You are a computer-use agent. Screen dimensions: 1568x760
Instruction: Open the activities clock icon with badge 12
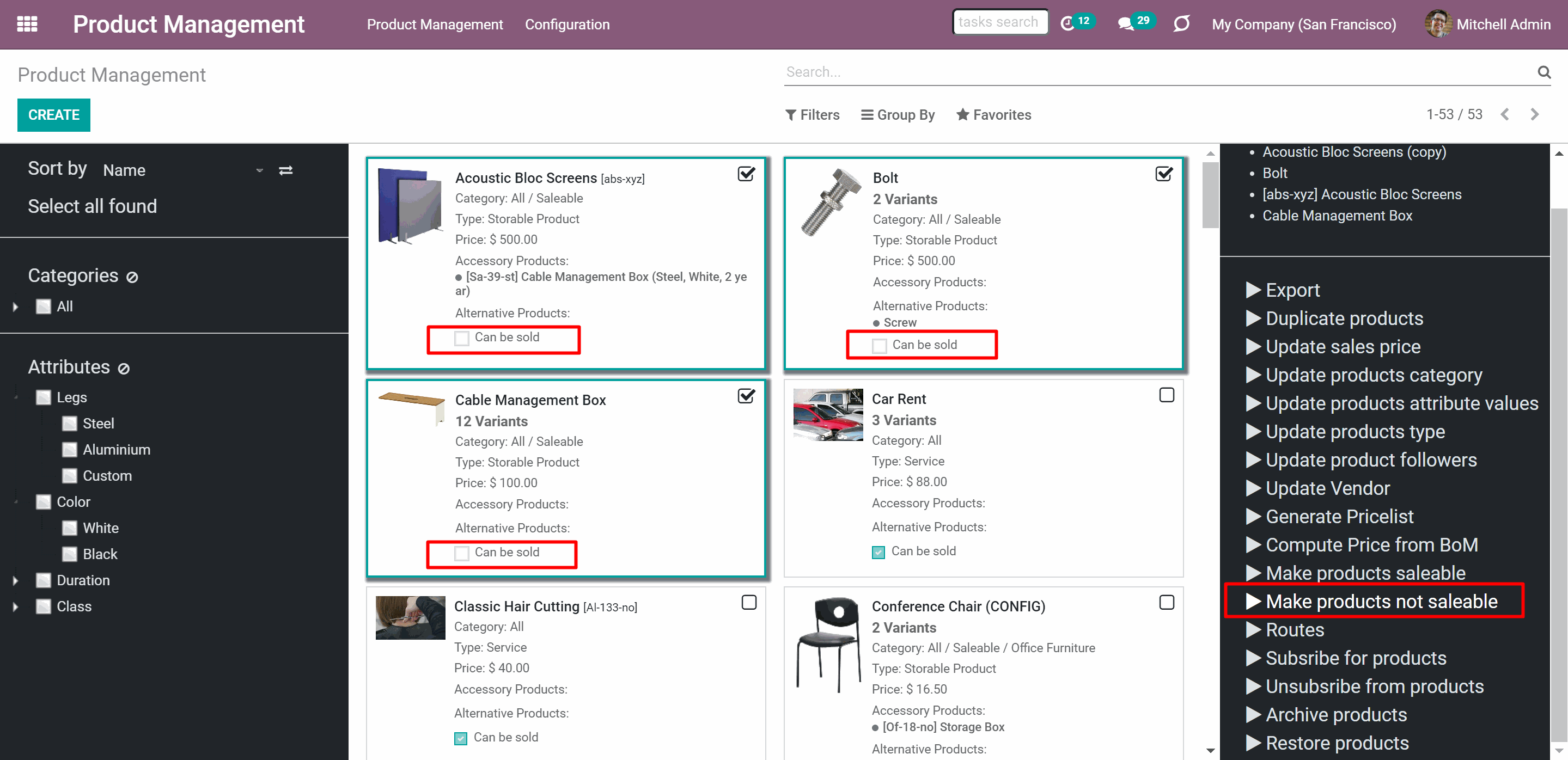click(x=1077, y=23)
